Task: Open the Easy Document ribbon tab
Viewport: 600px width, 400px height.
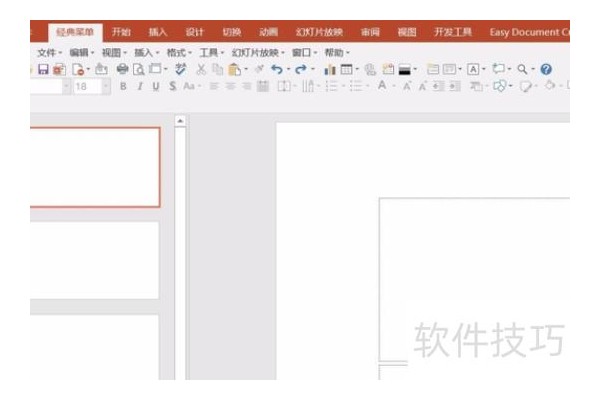Action: tap(529, 32)
